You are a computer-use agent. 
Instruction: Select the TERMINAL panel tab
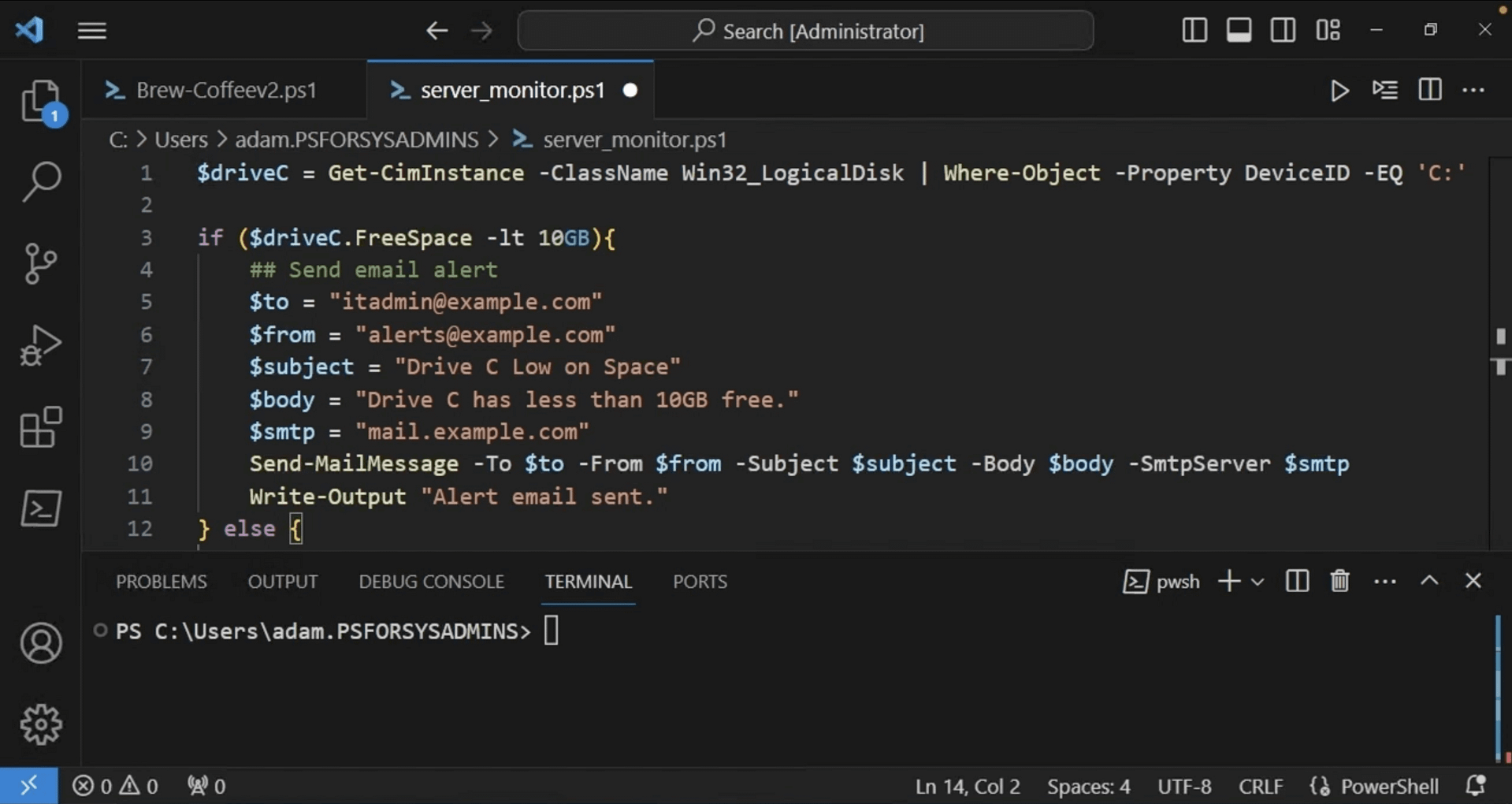click(588, 582)
